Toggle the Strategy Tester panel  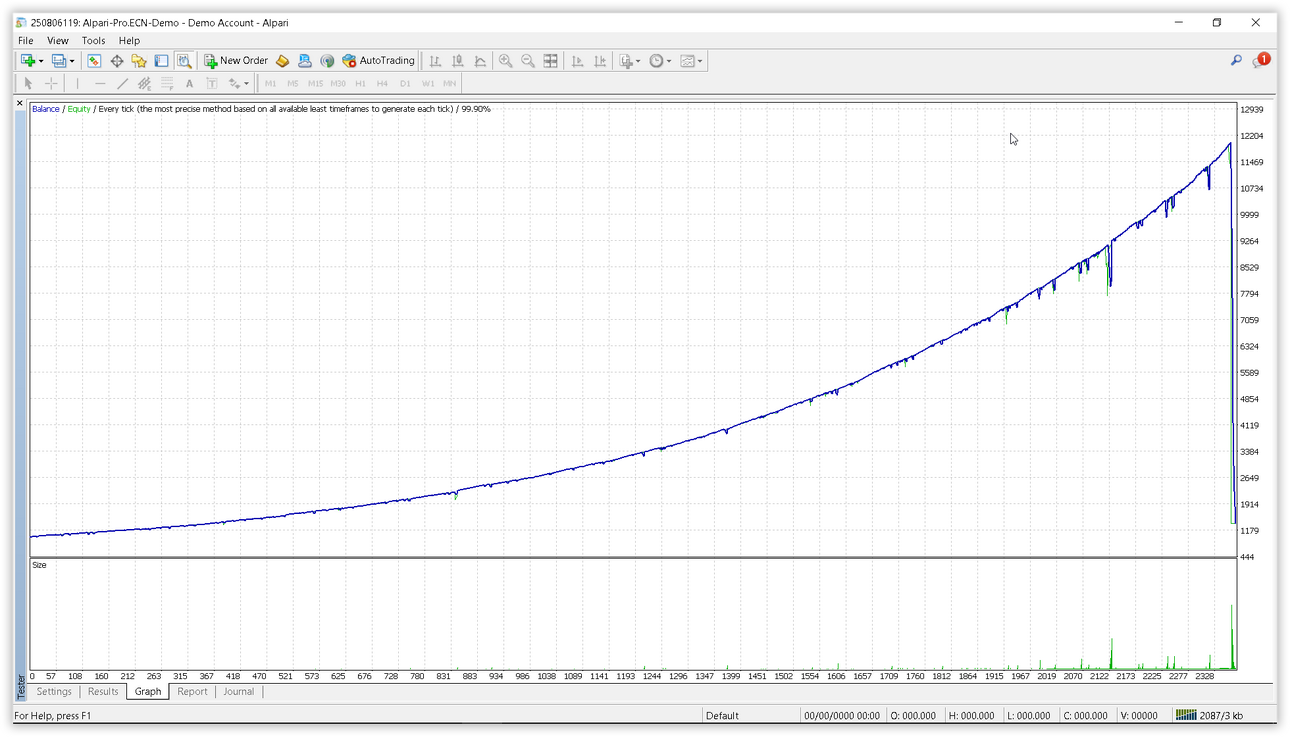tap(184, 61)
